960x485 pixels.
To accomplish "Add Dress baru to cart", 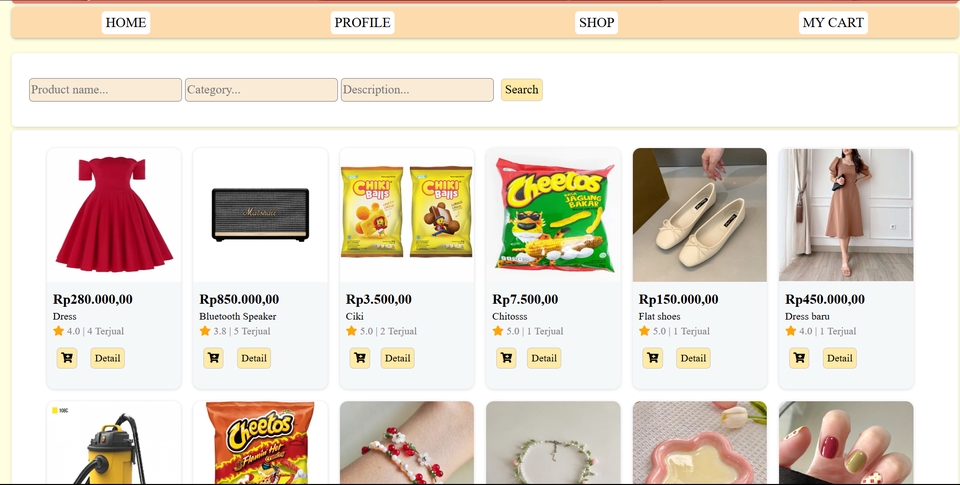I will pyautogui.click(x=799, y=358).
